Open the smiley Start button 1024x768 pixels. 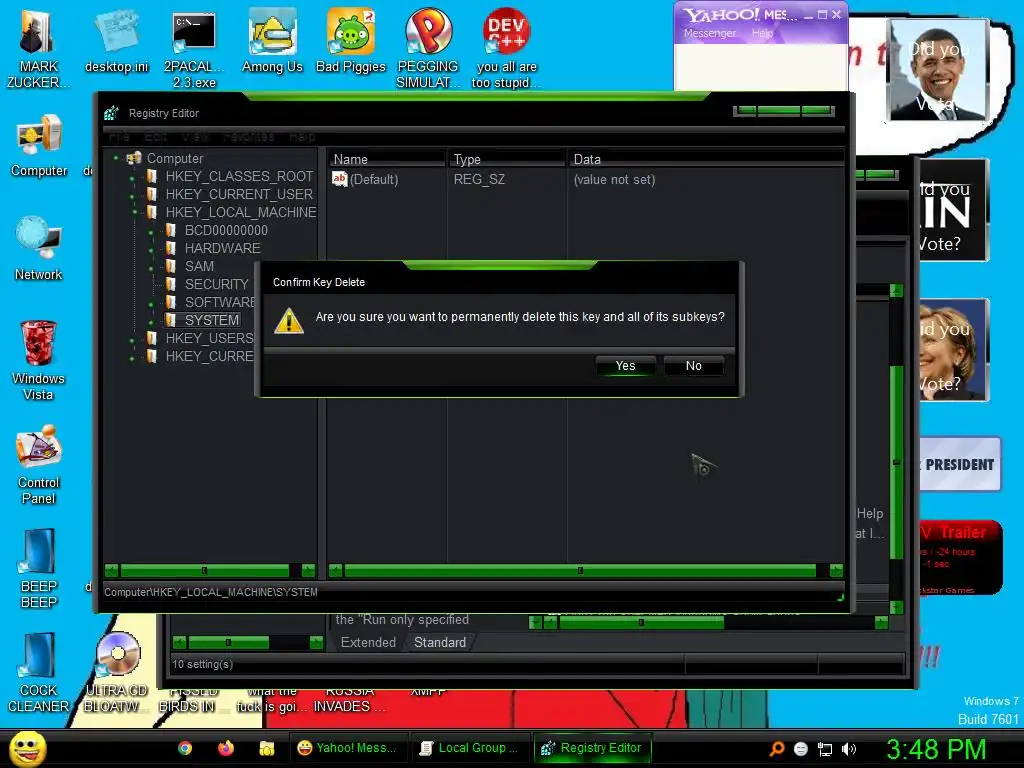[27, 748]
